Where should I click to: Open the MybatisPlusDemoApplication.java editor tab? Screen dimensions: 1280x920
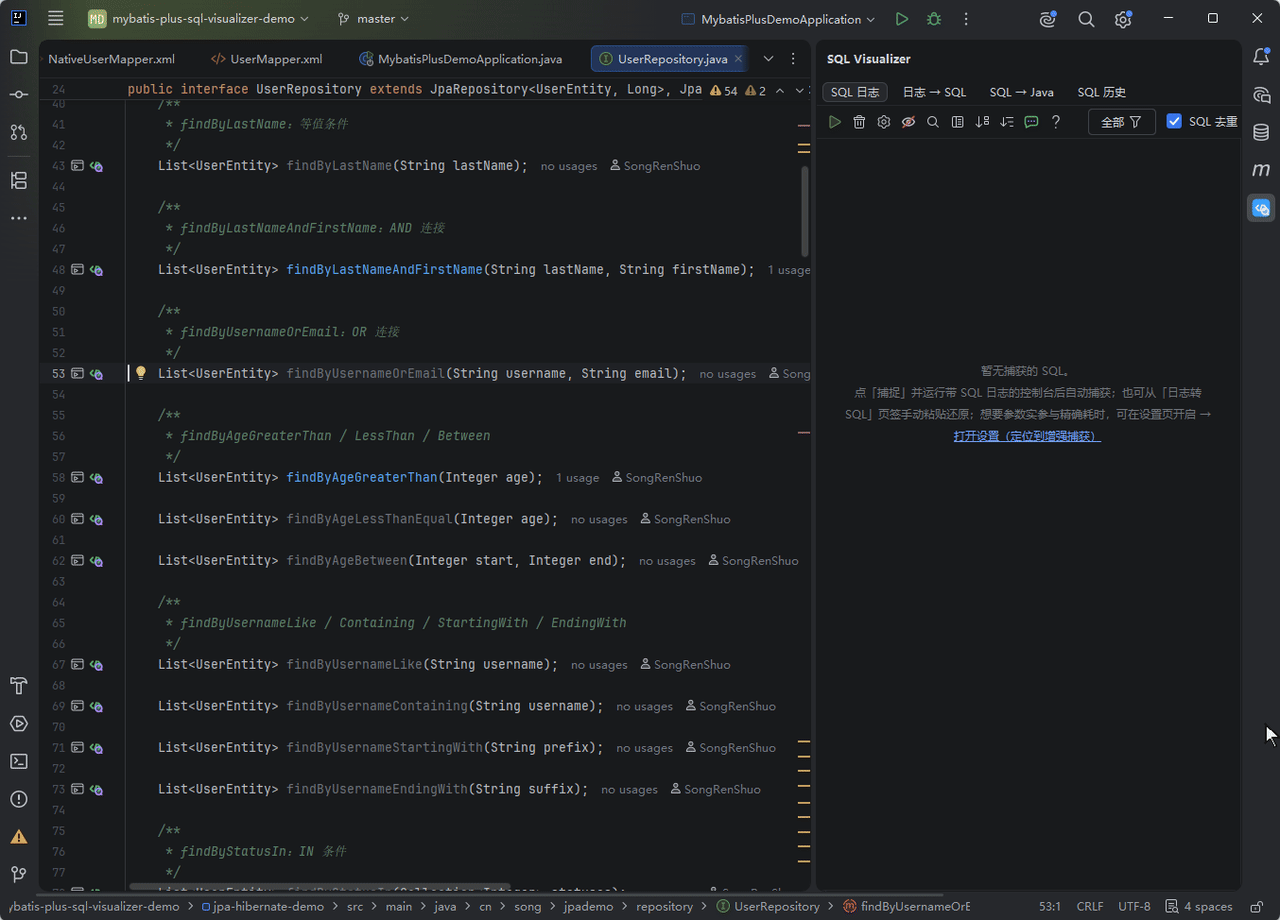pyautogui.click(x=461, y=59)
